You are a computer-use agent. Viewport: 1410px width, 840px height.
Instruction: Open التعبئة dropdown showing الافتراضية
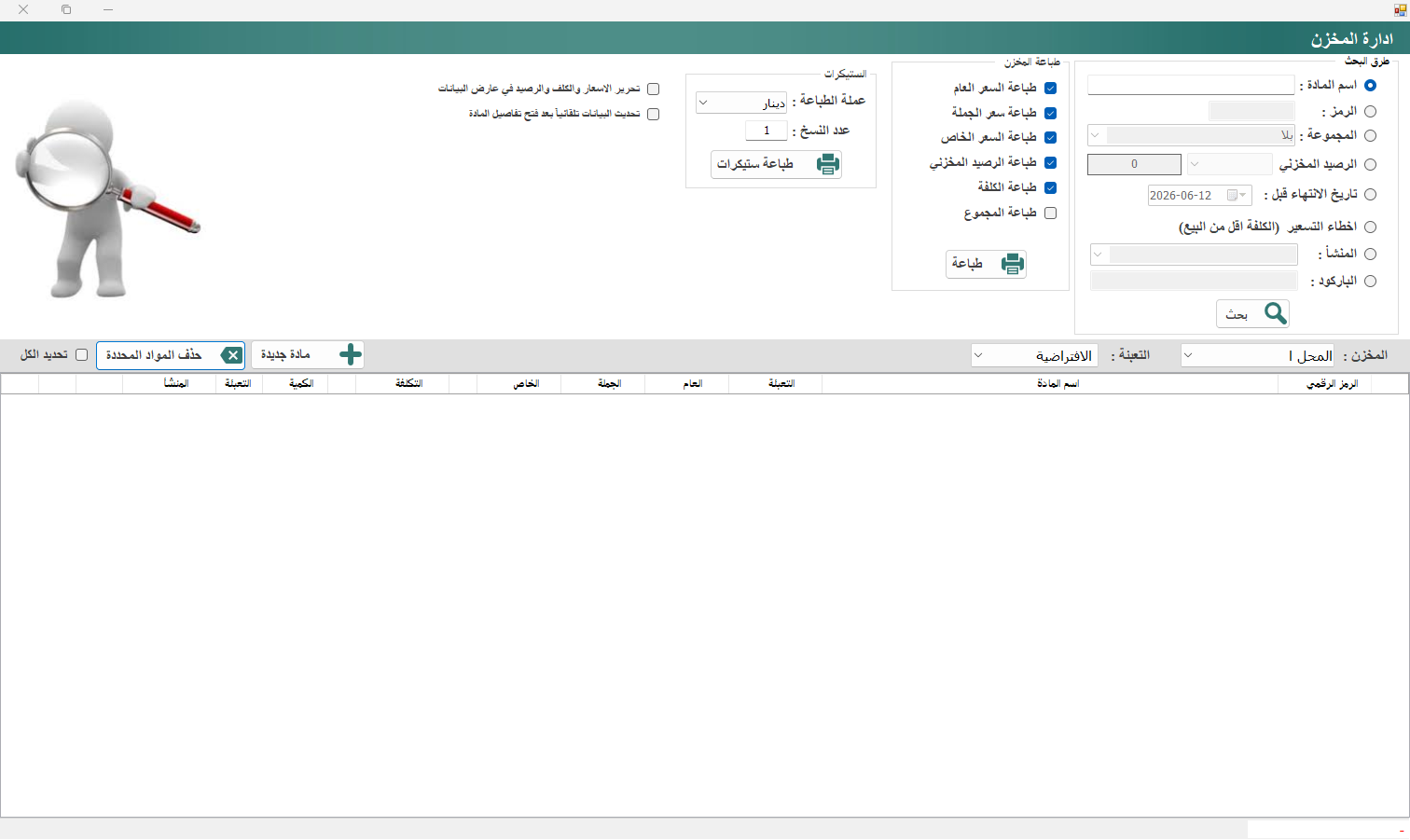click(x=1034, y=355)
